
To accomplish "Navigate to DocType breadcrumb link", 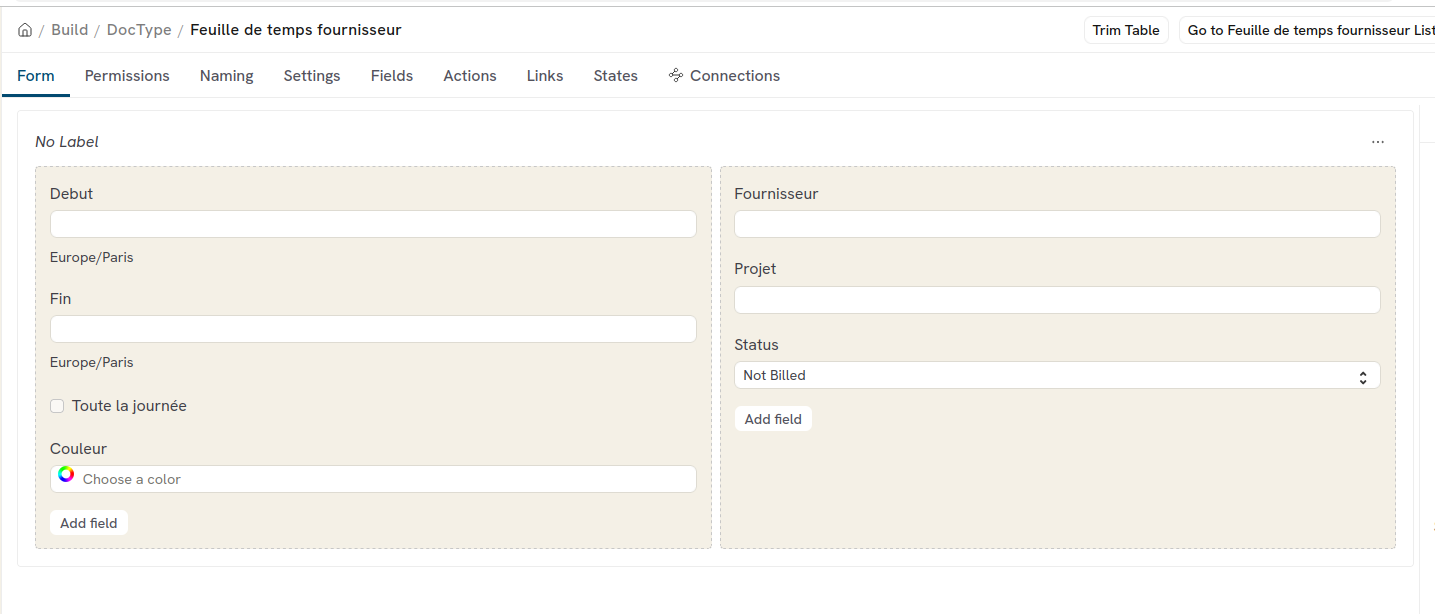I will 139,30.
